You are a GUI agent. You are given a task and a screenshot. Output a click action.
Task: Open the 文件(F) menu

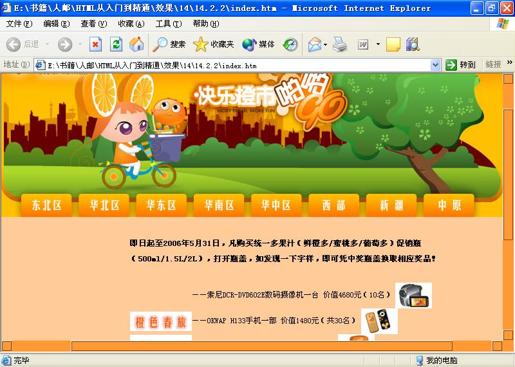(x=19, y=24)
